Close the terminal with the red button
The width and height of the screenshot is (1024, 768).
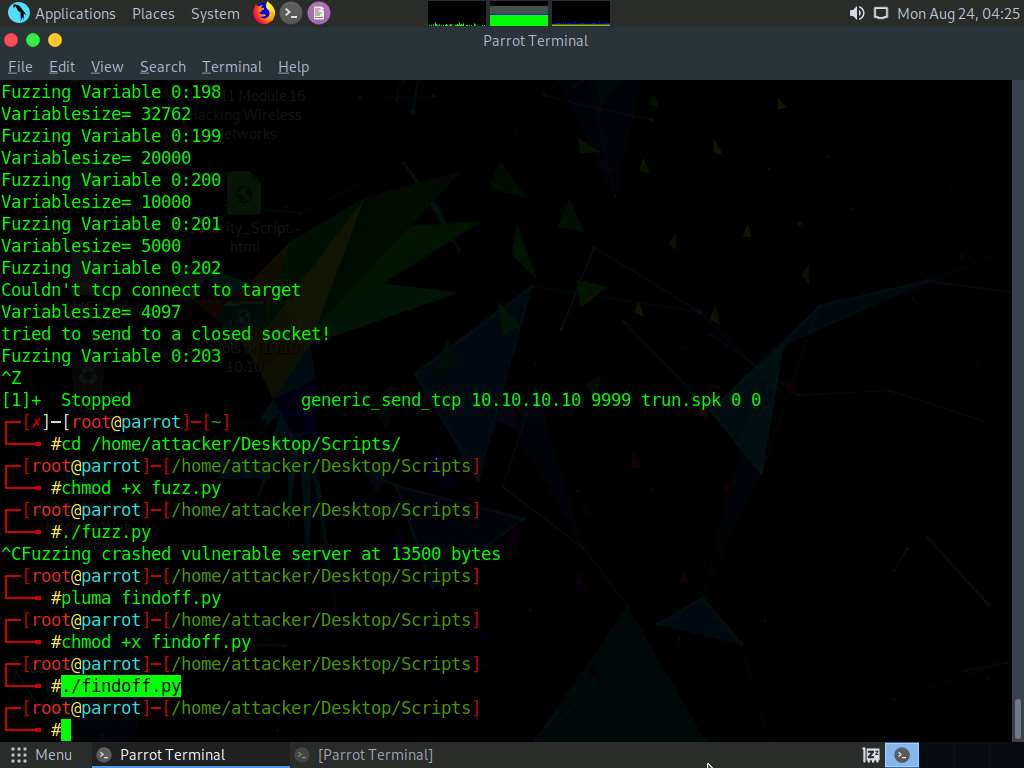pos(10,40)
